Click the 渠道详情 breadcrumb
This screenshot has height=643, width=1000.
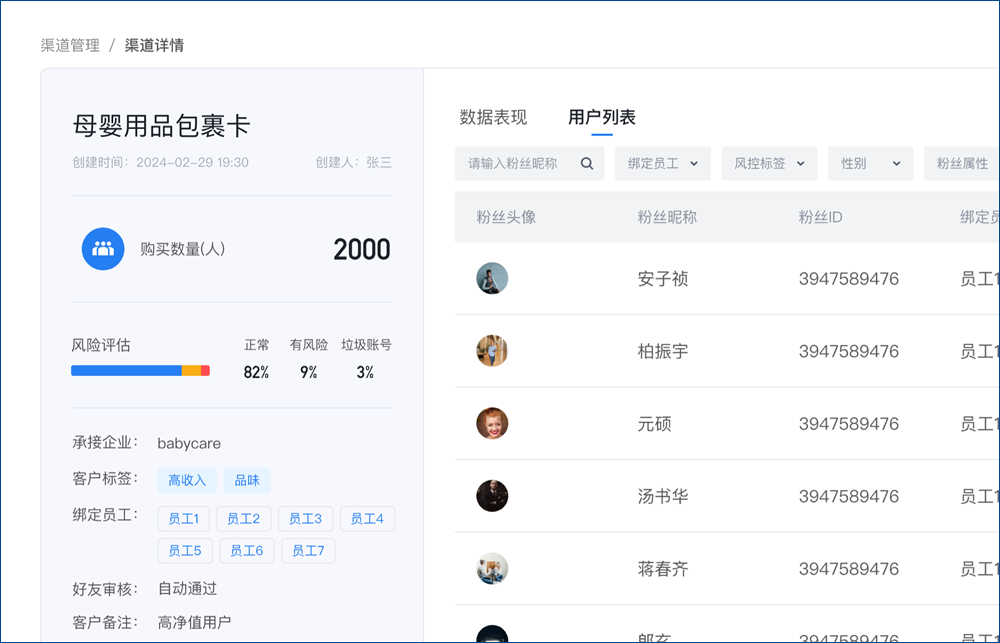154,45
